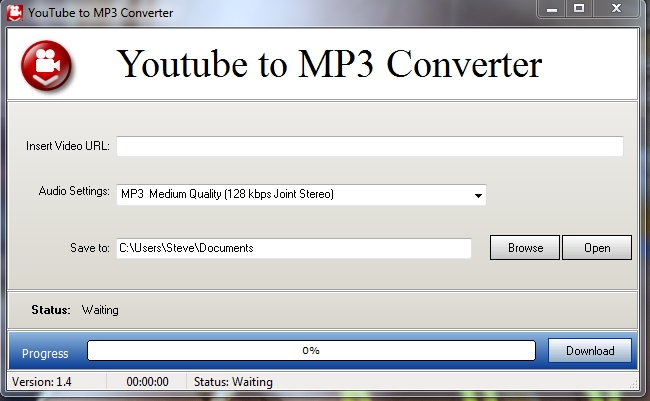Viewport: 650px width, 401px height.
Task: Click into the Insert Video URL field
Action: pyautogui.click(x=369, y=146)
